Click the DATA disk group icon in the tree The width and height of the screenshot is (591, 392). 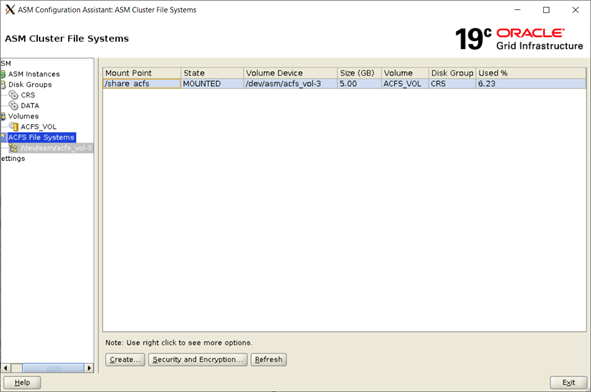[x=13, y=106]
